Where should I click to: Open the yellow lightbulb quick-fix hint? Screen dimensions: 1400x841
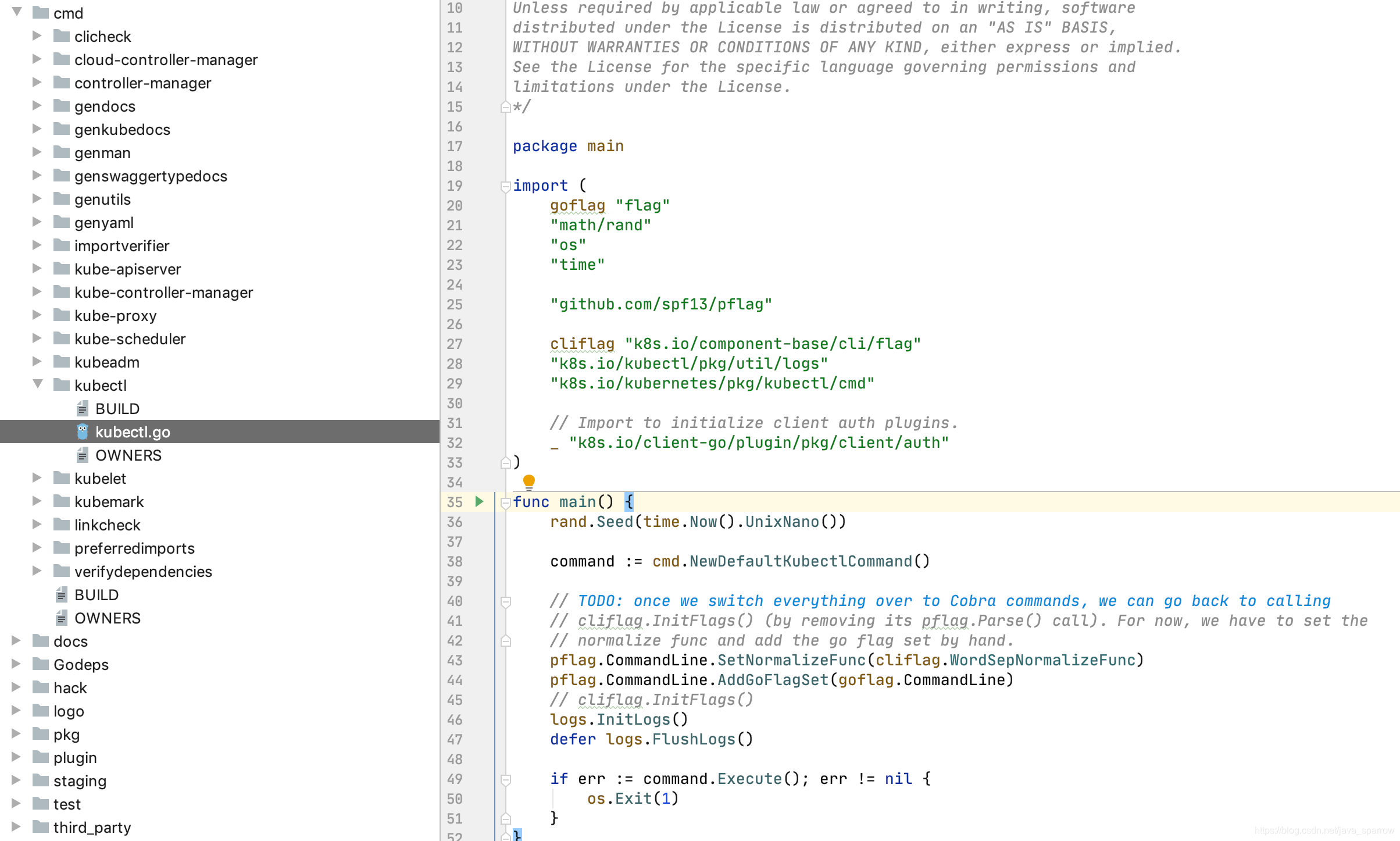(x=528, y=482)
